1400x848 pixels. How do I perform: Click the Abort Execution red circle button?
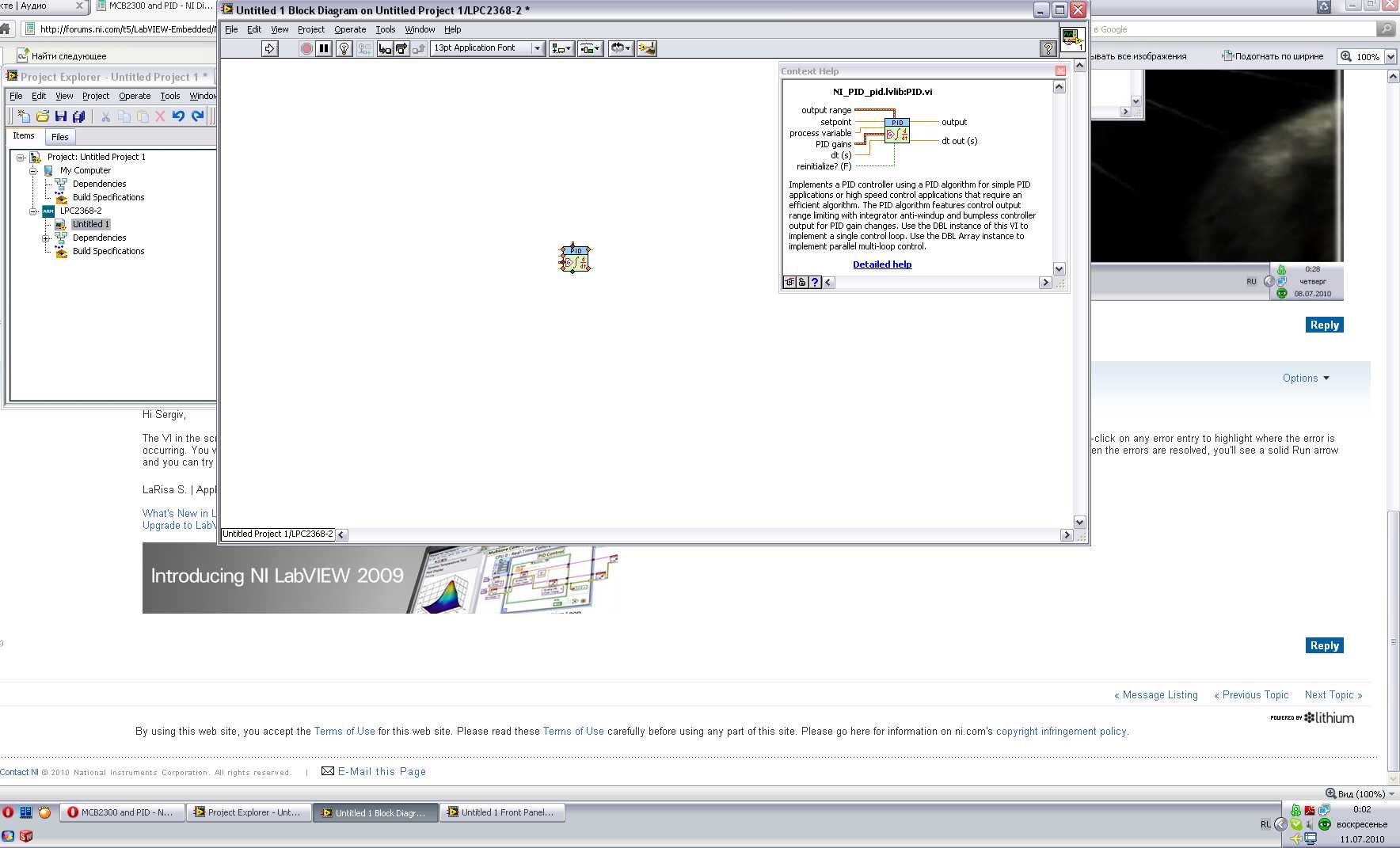click(x=306, y=48)
